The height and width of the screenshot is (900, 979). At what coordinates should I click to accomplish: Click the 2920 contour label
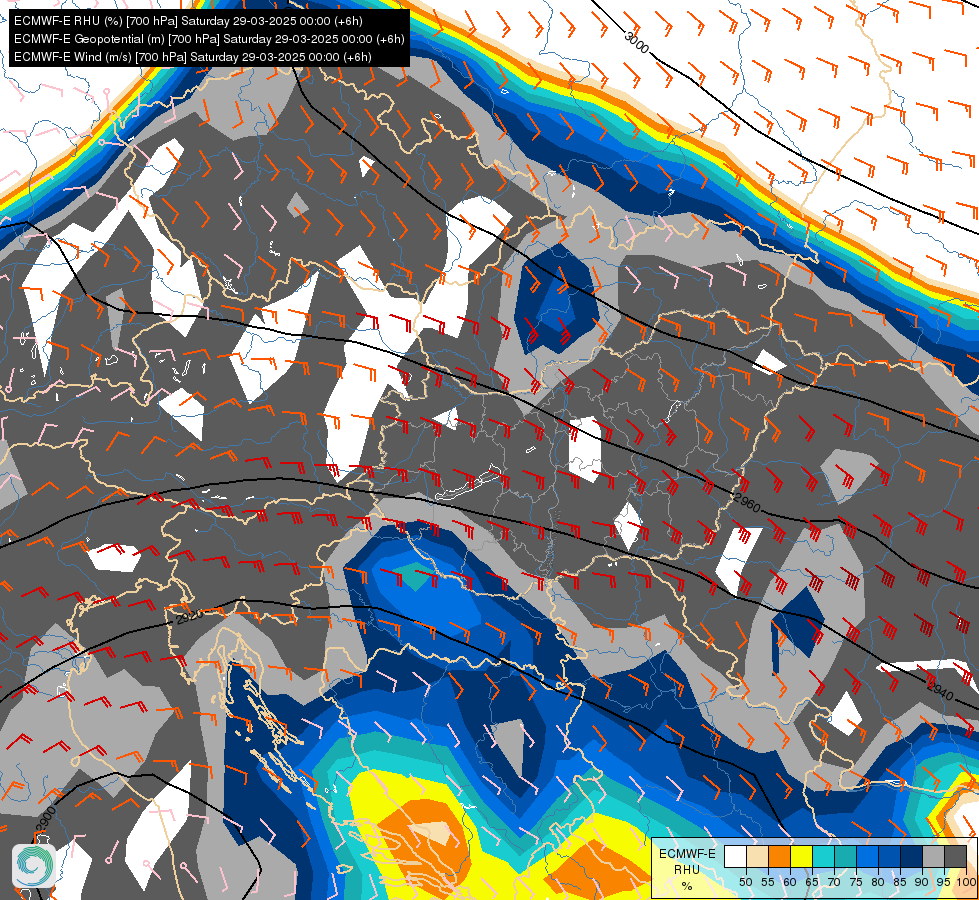click(x=189, y=617)
